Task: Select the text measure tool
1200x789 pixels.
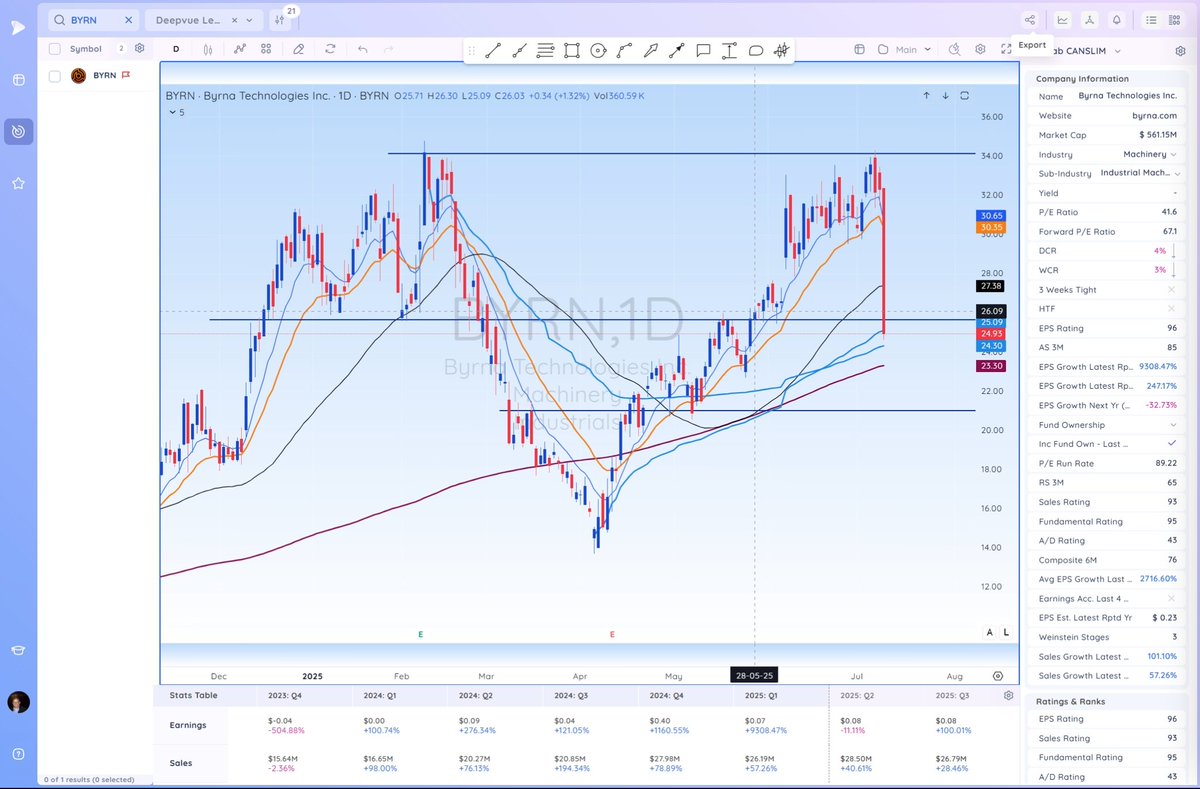Action: tap(729, 50)
